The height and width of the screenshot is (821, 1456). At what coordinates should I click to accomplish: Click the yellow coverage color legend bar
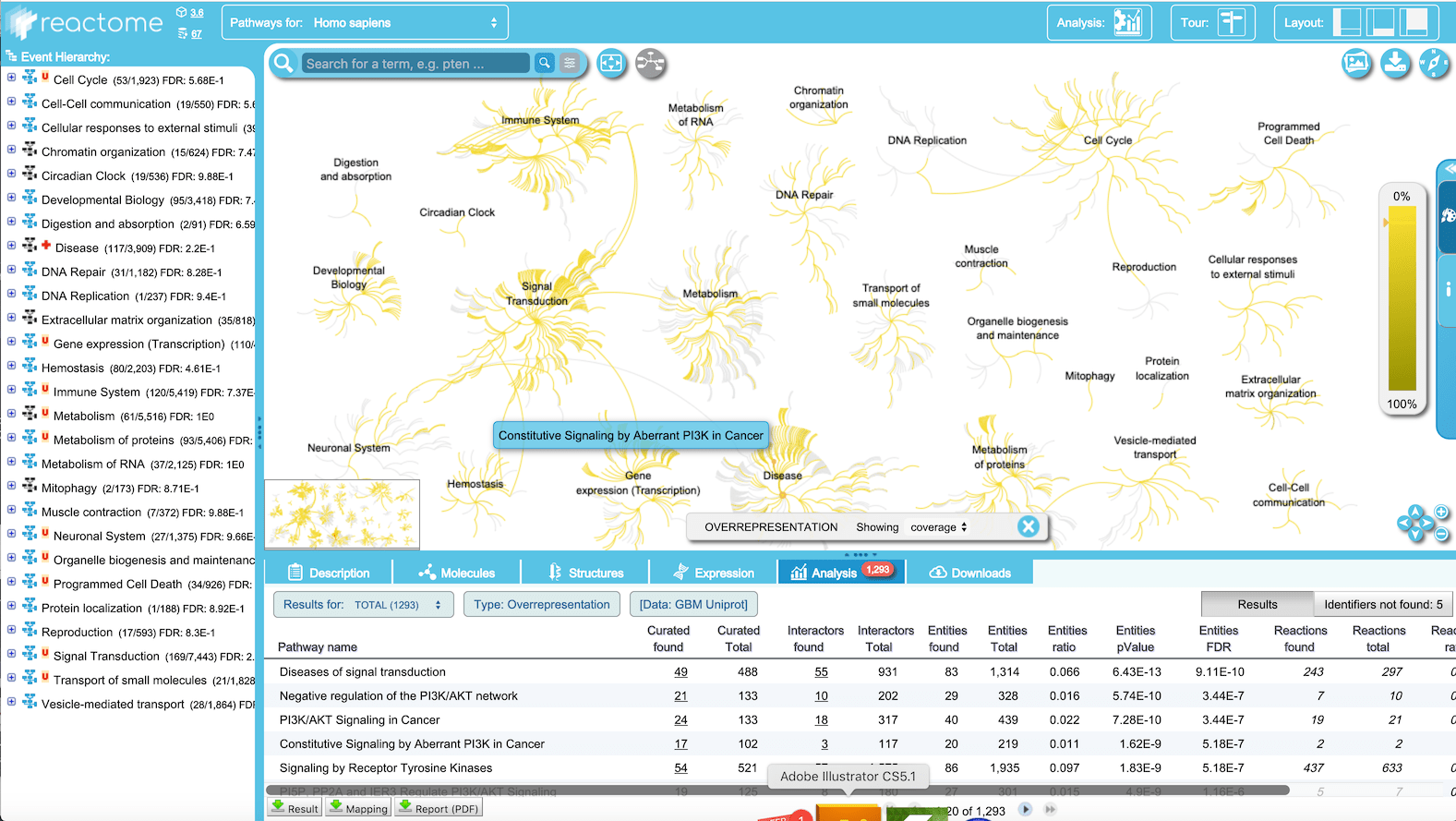pyautogui.click(x=1402, y=298)
